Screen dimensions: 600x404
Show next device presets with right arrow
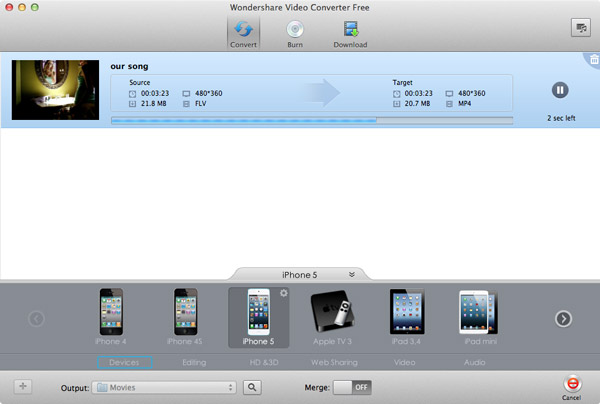563,319
